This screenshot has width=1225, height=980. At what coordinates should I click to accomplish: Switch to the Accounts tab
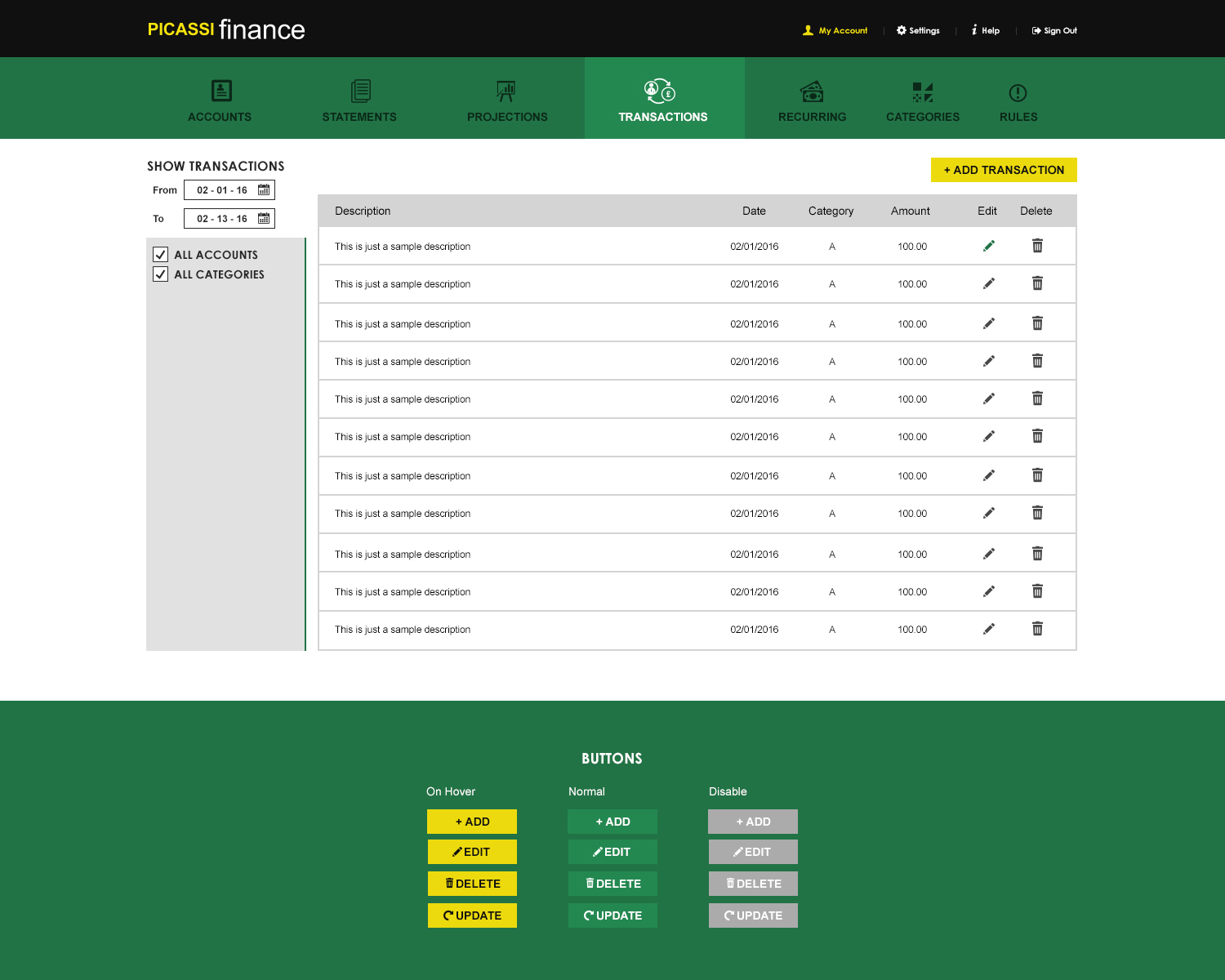(x=220, y=100)
